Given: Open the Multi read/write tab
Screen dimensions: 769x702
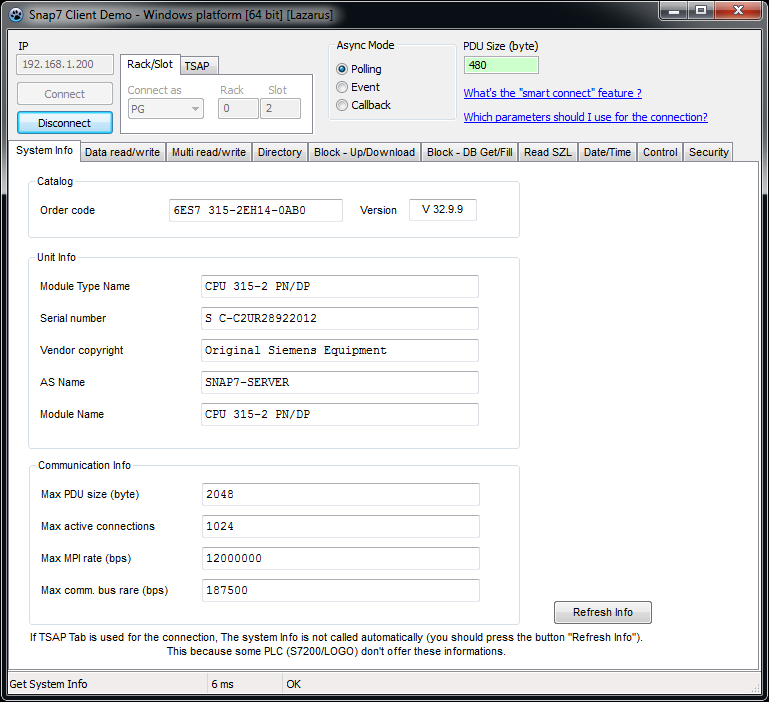Looking at the screenshot, I should tap(209, 152).
